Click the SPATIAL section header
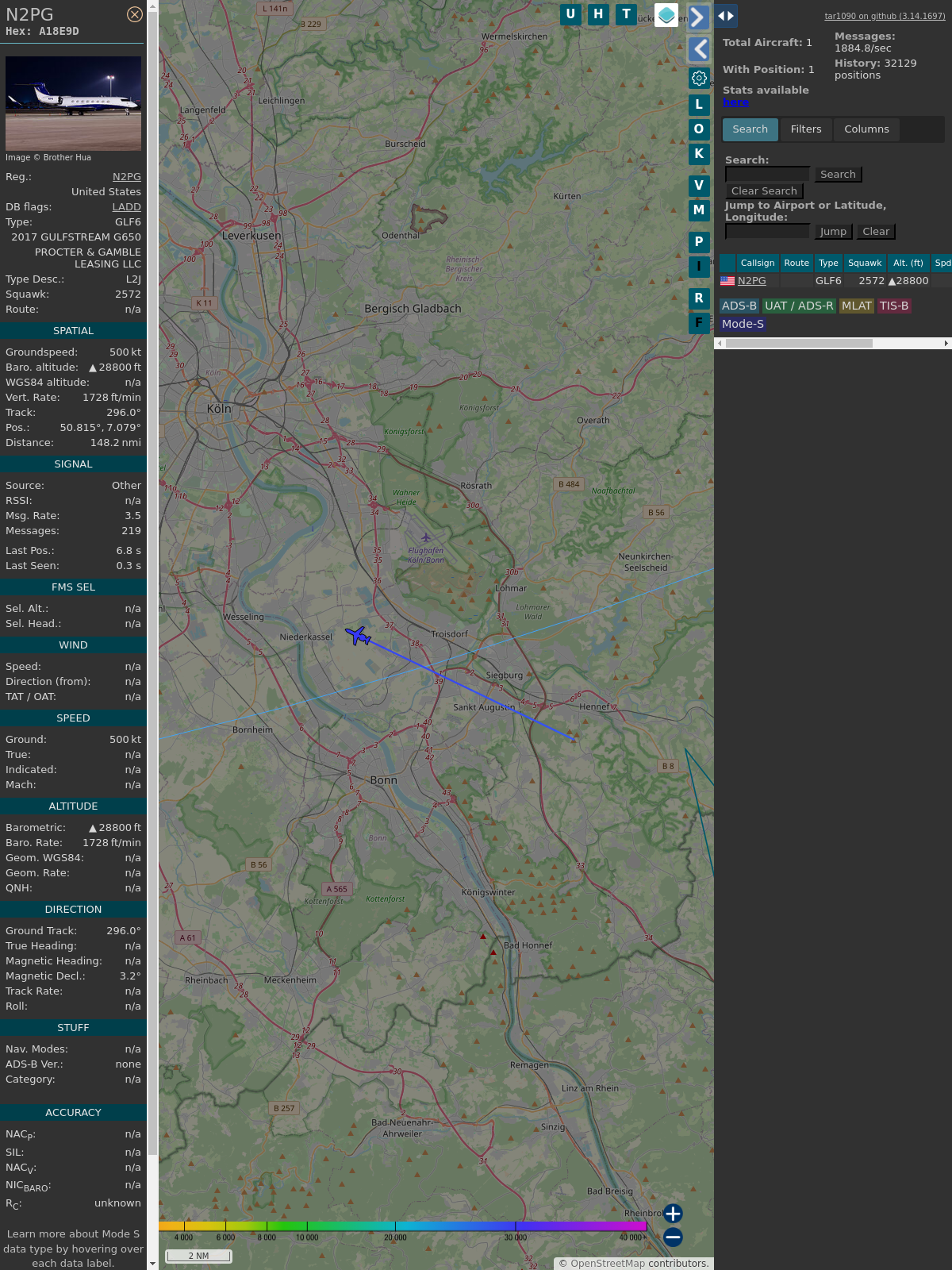The width and height of the screenshot is (952, 1270). click(x=73, y=331)
